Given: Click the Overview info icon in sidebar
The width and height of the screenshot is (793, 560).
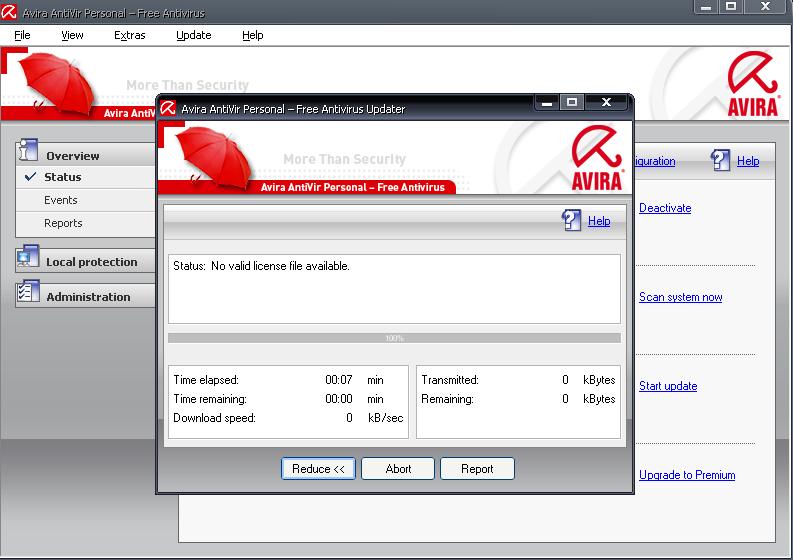Looking at the screenshot, I should [x=27, y=151].
